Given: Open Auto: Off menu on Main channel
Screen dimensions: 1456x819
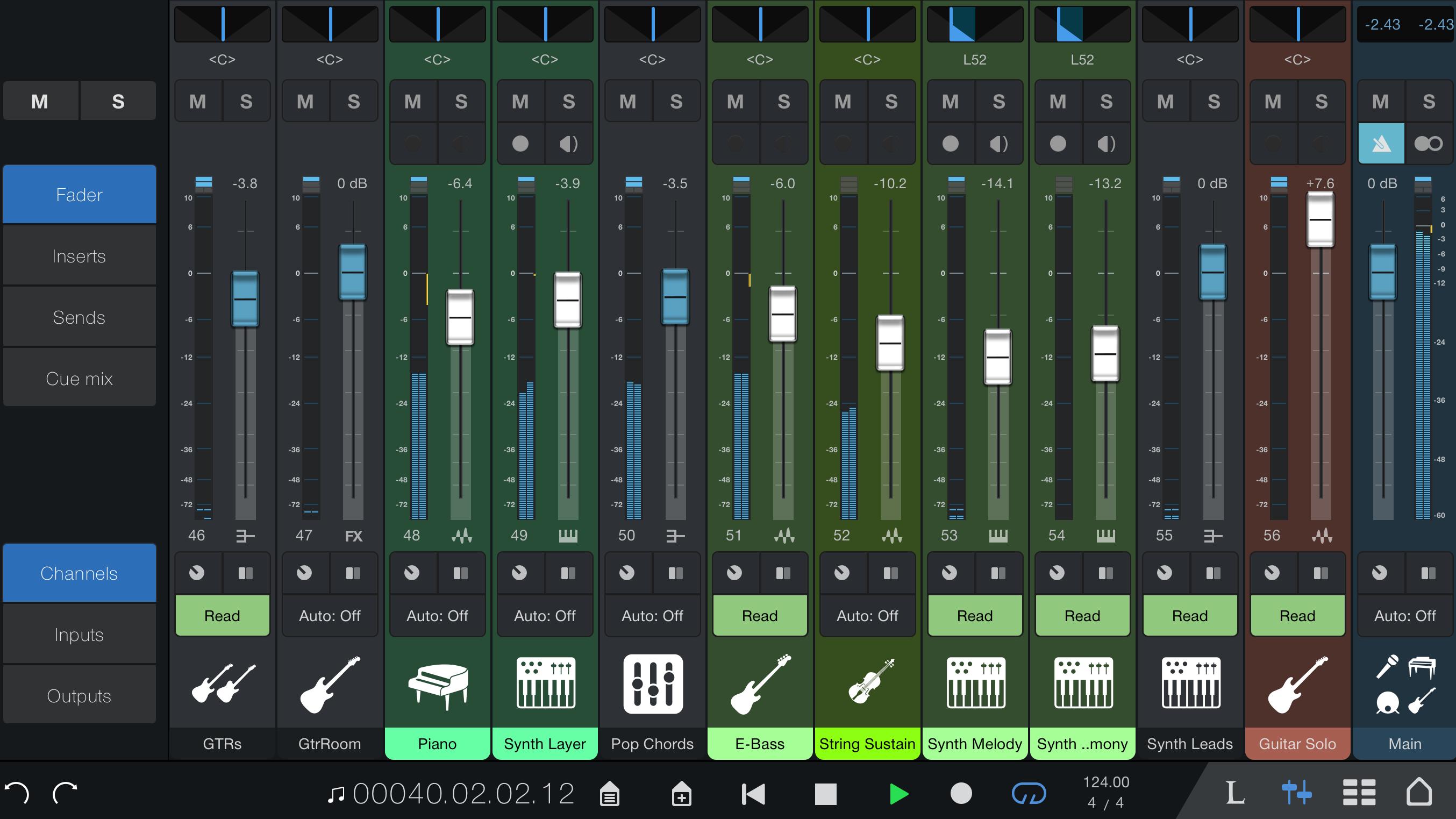Looking at the screenshot, I should (1404, 616).
